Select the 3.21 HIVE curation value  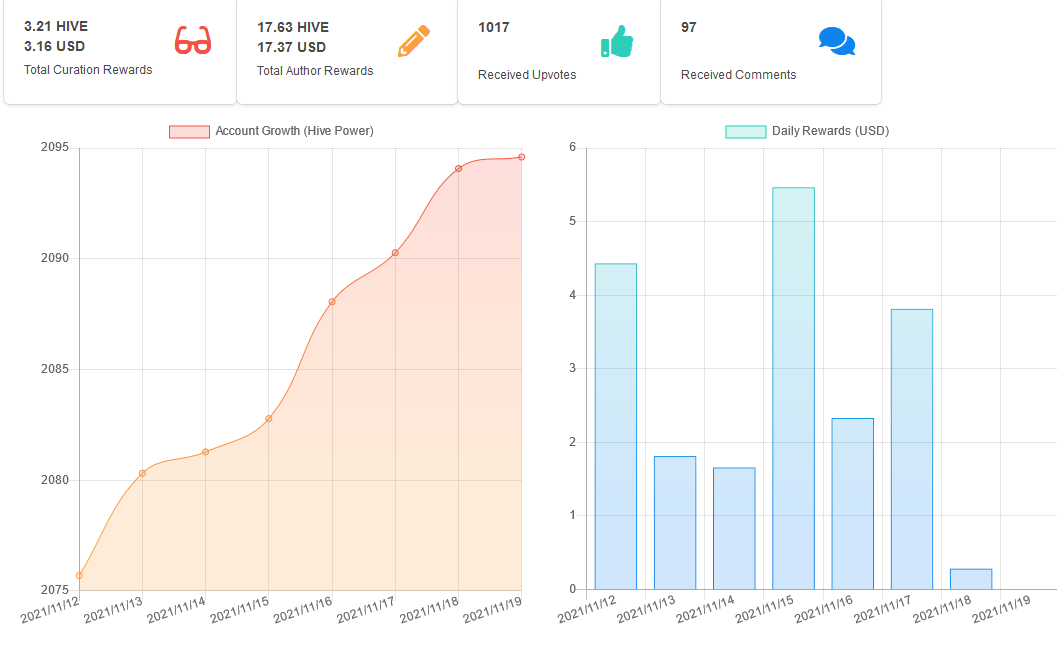[x=56, y=26]
